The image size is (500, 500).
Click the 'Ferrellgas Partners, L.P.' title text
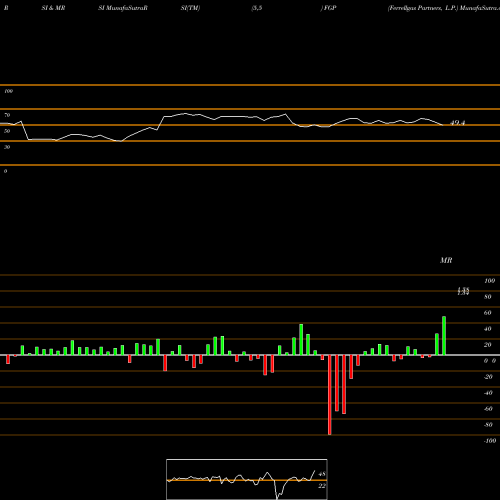[x=423, y=8]
